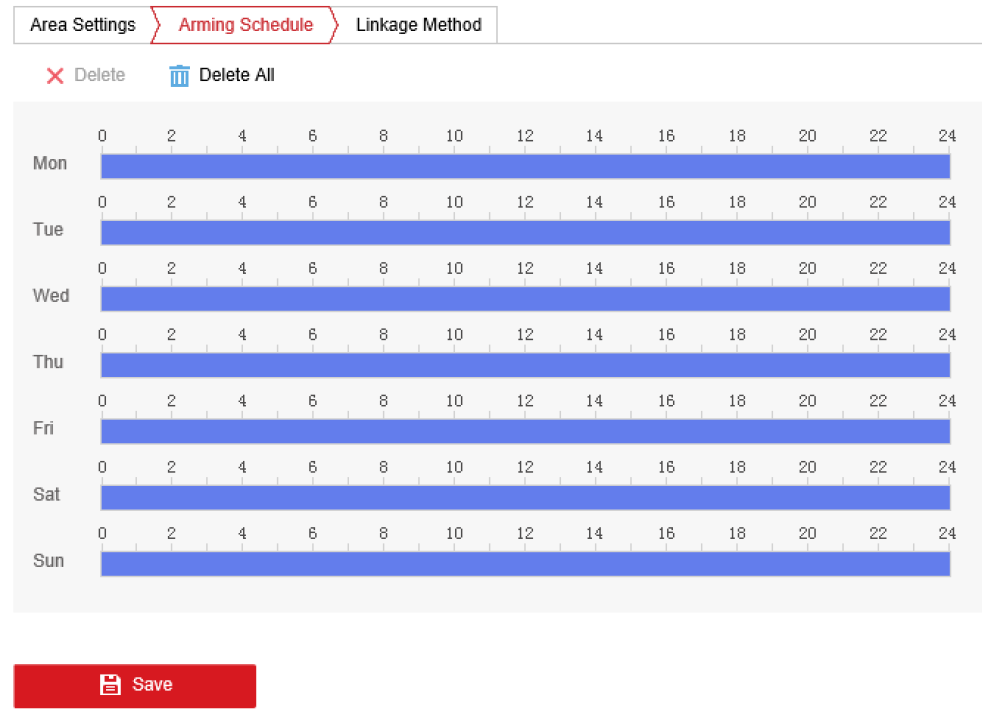Image resolution: width=982 pixels, height=721 pixels.
Task: Select the Arming Schedule tab
Action: 246,25
